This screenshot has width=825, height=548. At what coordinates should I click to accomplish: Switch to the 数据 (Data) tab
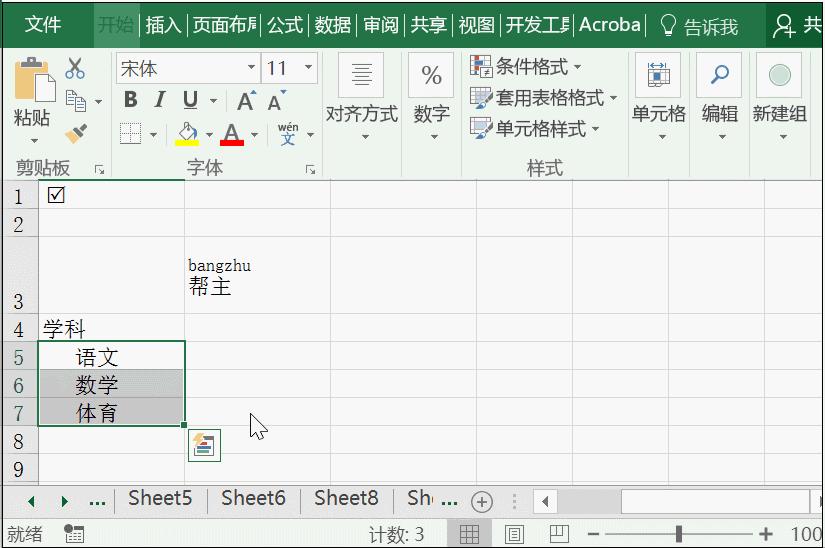coord(333,25)
